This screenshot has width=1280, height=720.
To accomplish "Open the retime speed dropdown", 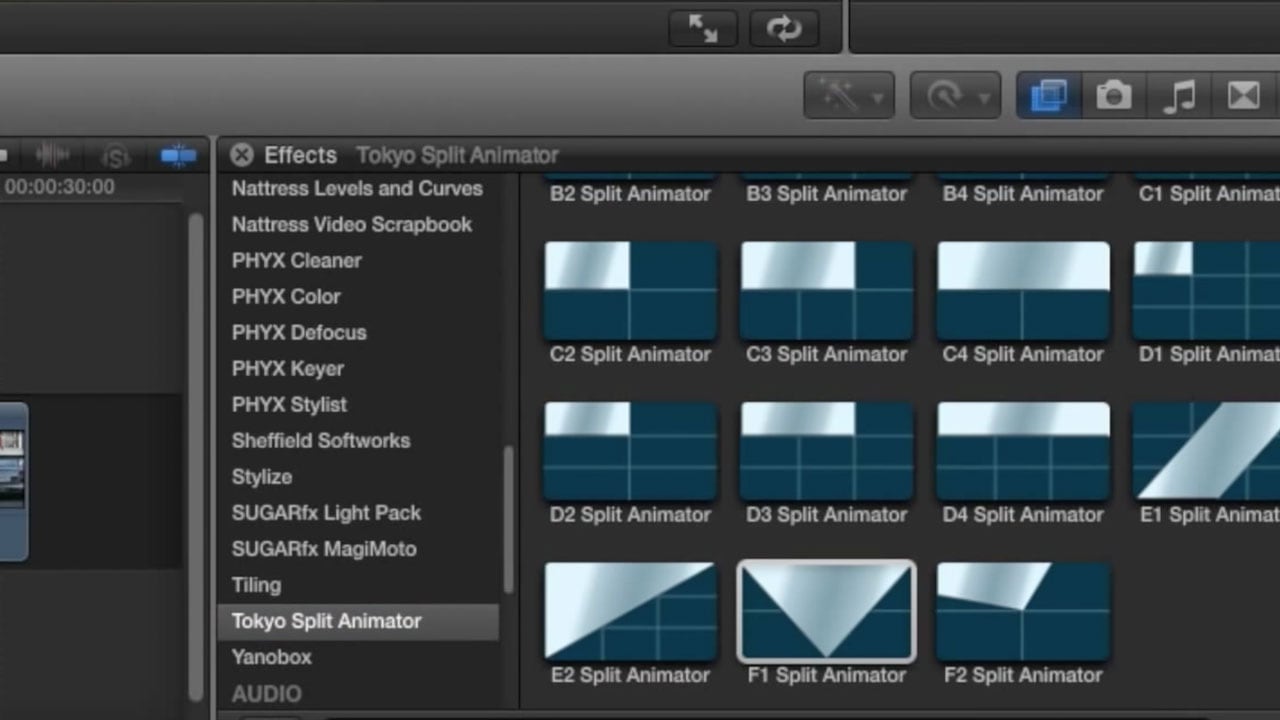I will (954, 96).
